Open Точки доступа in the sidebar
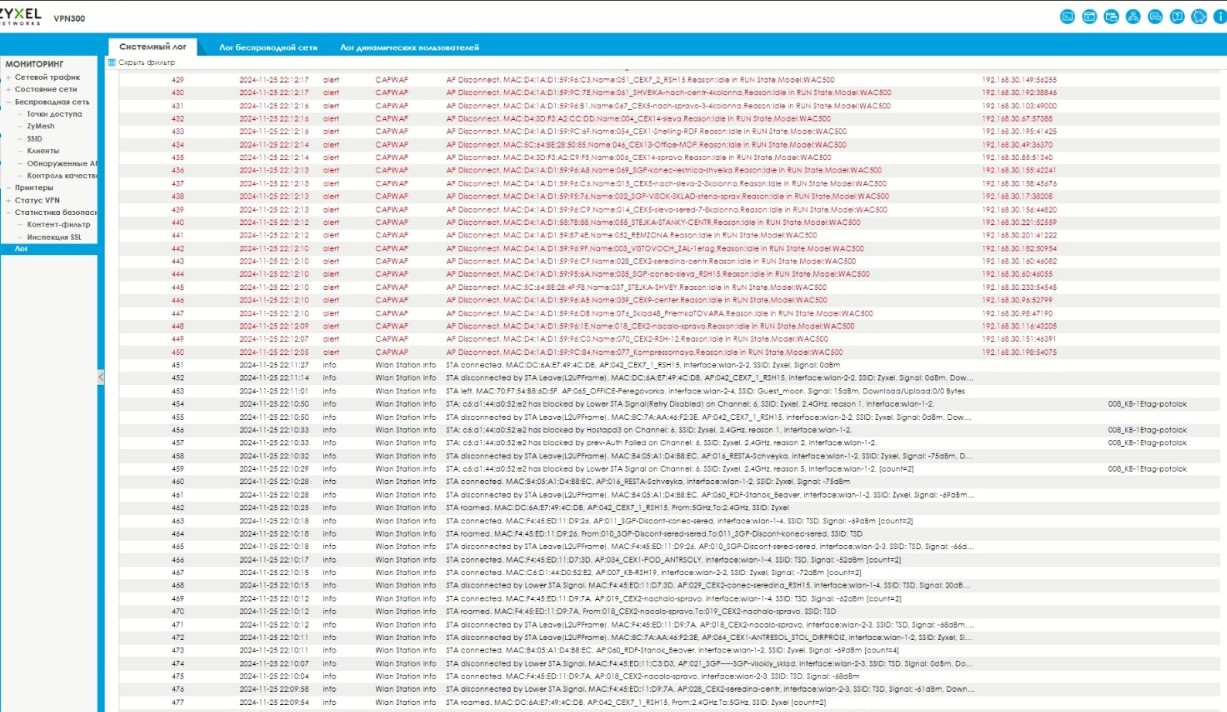This screenshot has height=712, width=1227. 55,114
